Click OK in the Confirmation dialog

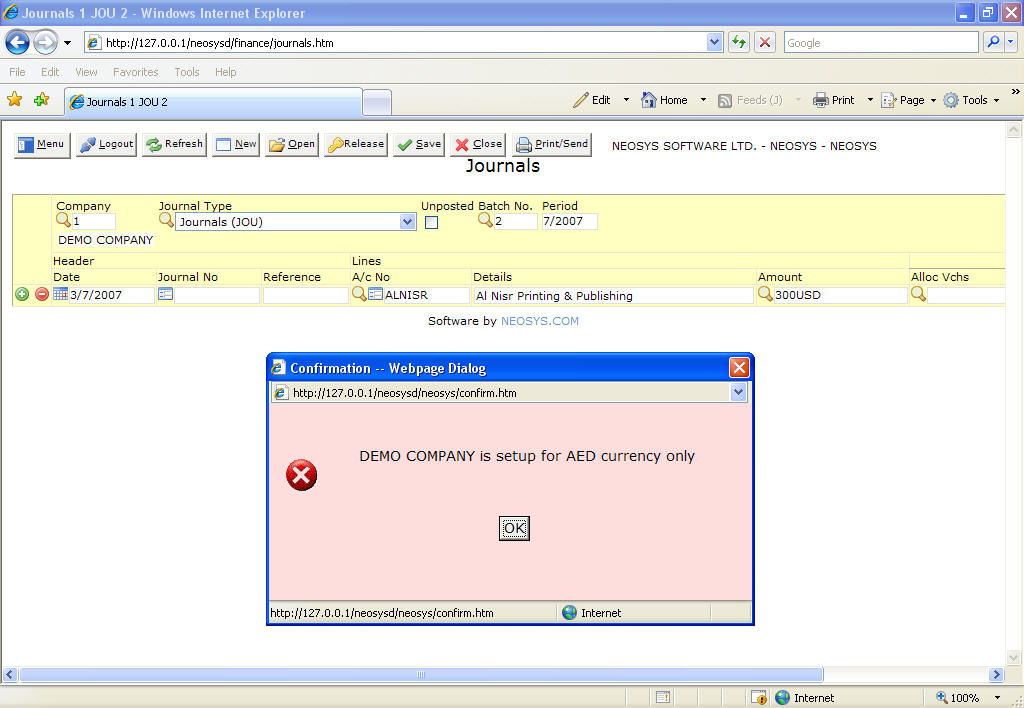tap(515, 528)
